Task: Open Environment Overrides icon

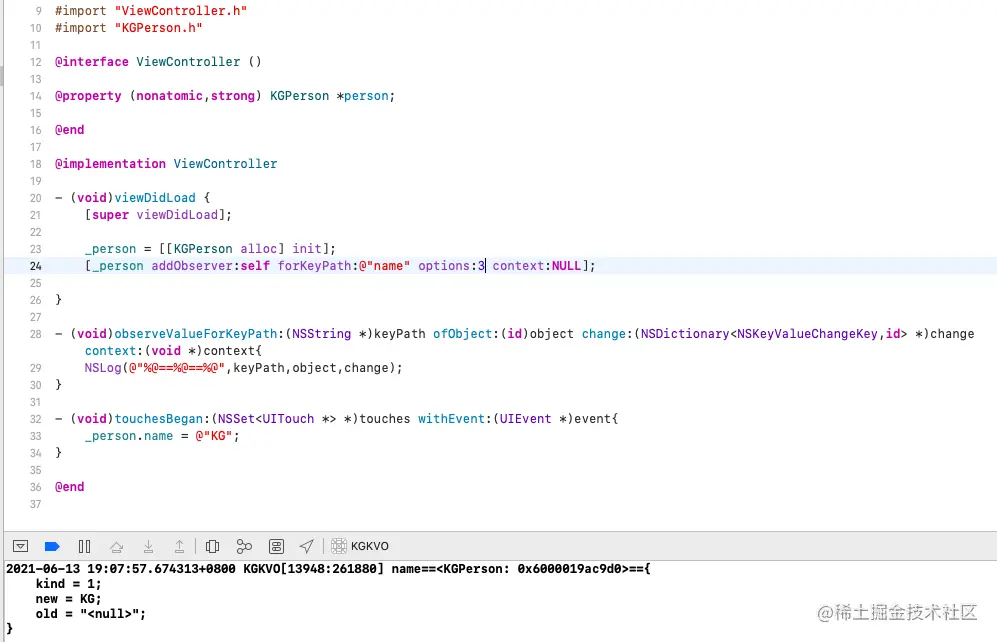Action: pyautogui.click(x=276, y=546)
